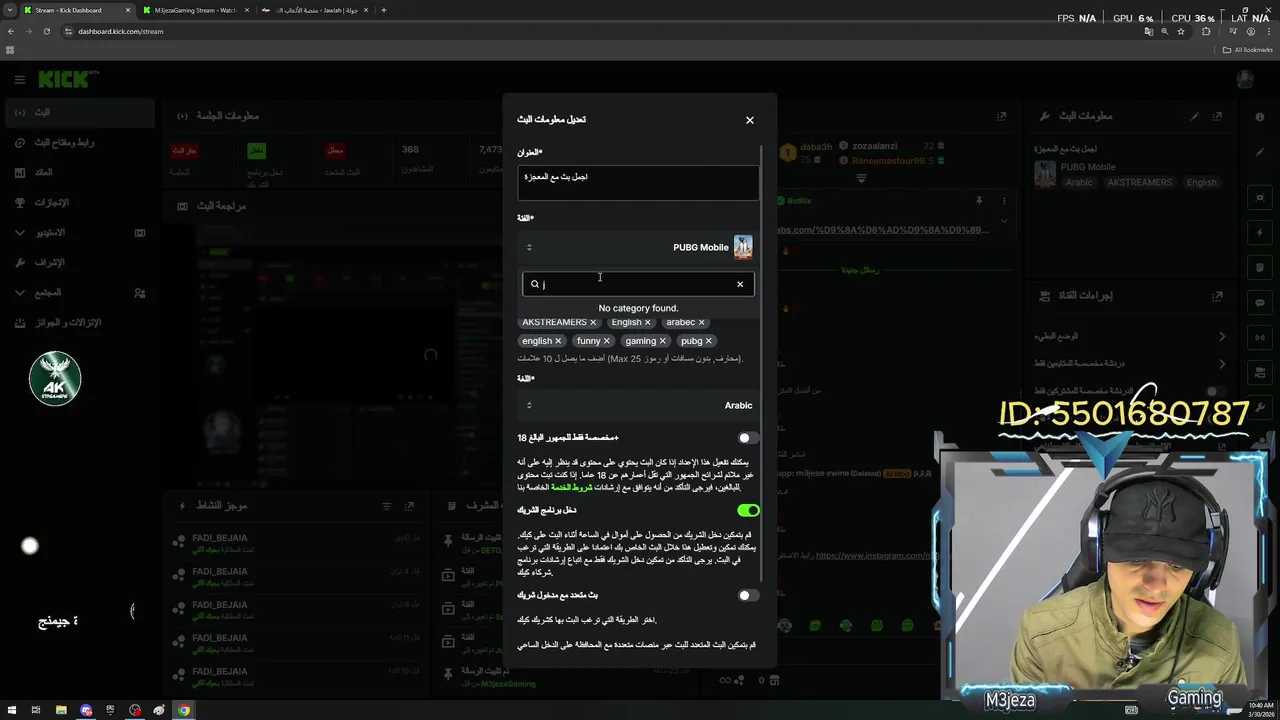Viewport: 1280px width, 720px height.
Task: Open slow mode chevron in channel actions
Action: 1222,336
